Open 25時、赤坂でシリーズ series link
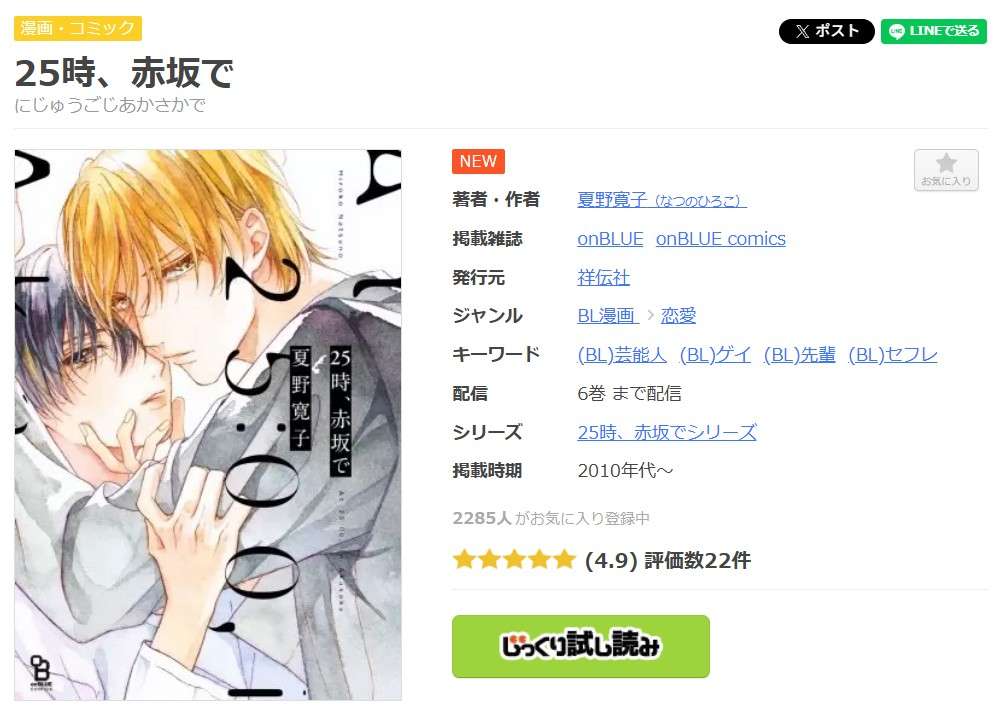The image size is (1002, 717). pyautogui.click(x=667, y=432)
